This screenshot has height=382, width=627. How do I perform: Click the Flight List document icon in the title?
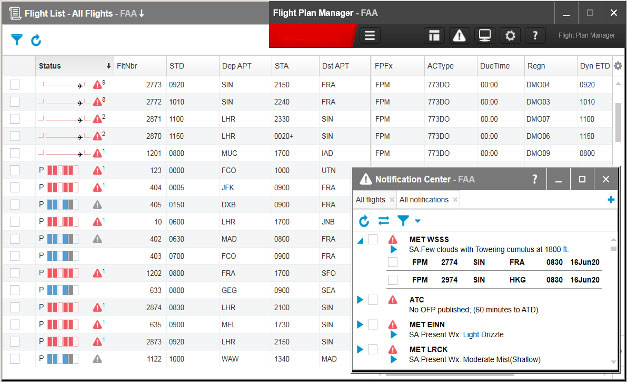(15, 13)
